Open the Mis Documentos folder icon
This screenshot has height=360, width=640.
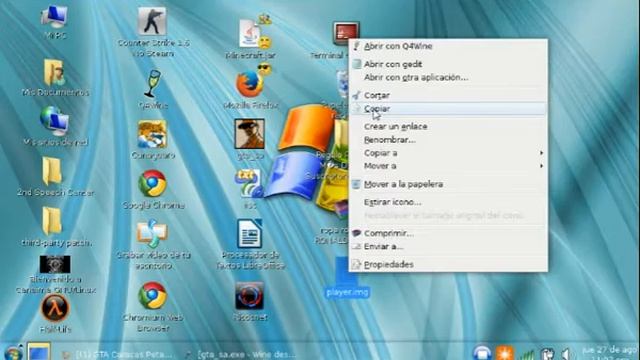[55, 73]
